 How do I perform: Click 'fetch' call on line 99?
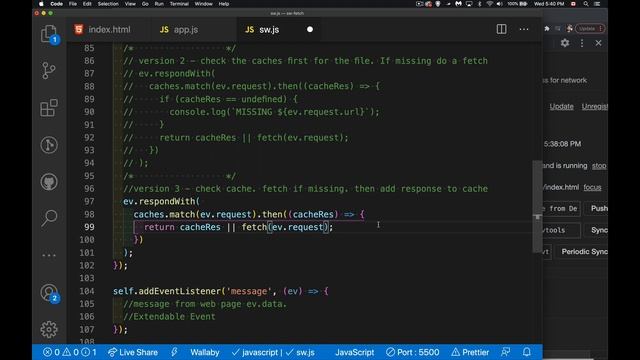[x=254, y=227]
